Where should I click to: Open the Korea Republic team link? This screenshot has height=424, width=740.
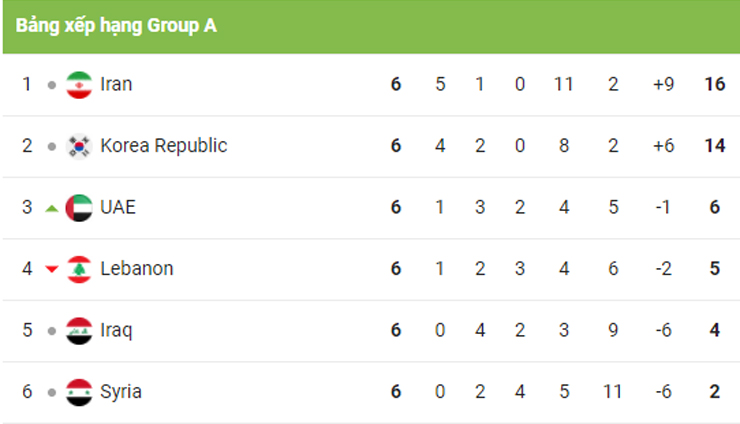click(x=163, y=146)
